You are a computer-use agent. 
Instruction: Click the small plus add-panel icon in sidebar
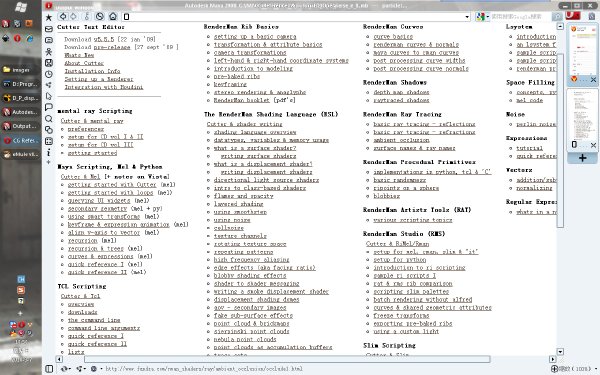[x=49, y=162]
